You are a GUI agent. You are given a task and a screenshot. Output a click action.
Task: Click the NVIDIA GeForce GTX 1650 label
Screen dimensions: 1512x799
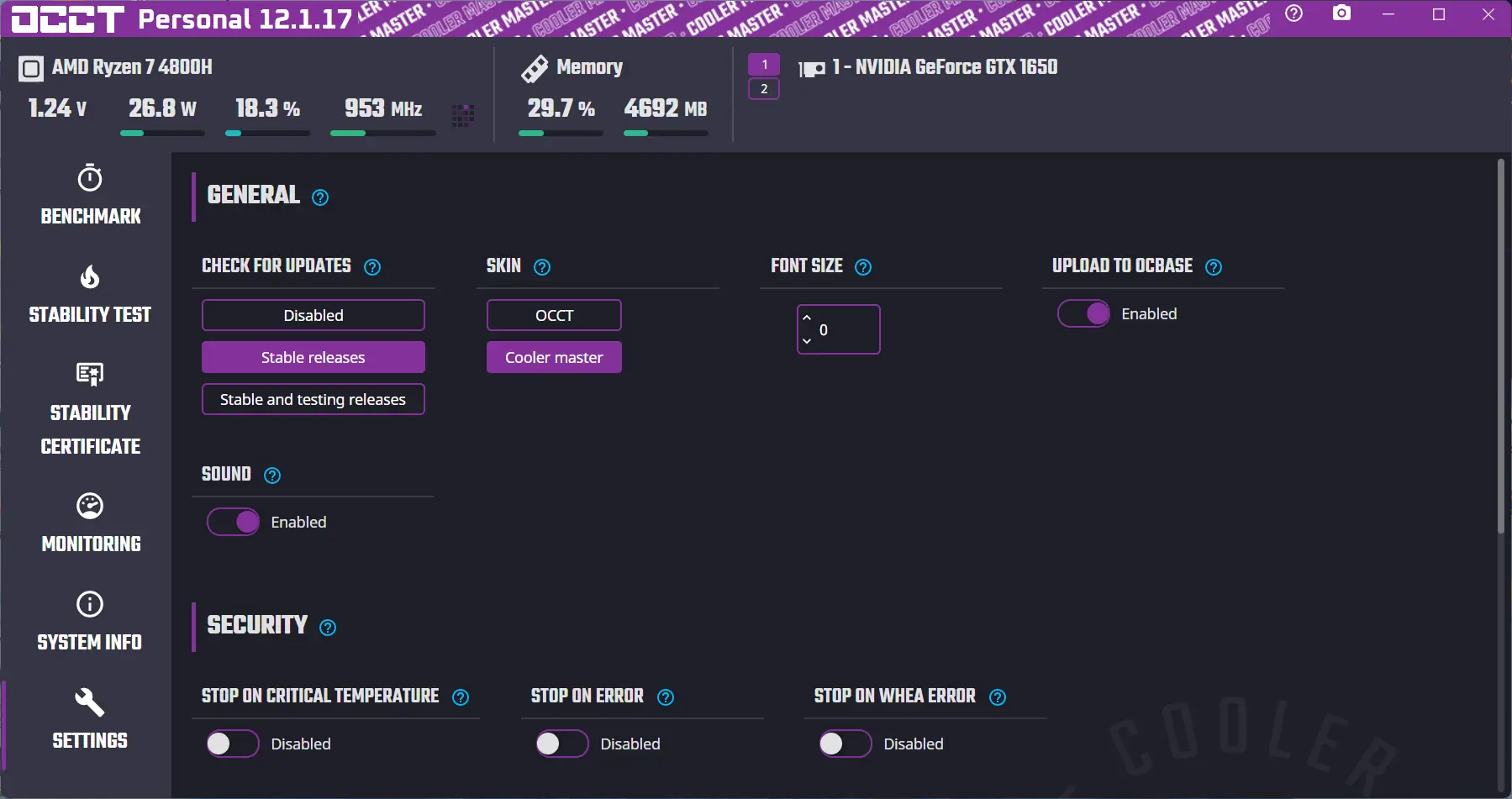945,67
